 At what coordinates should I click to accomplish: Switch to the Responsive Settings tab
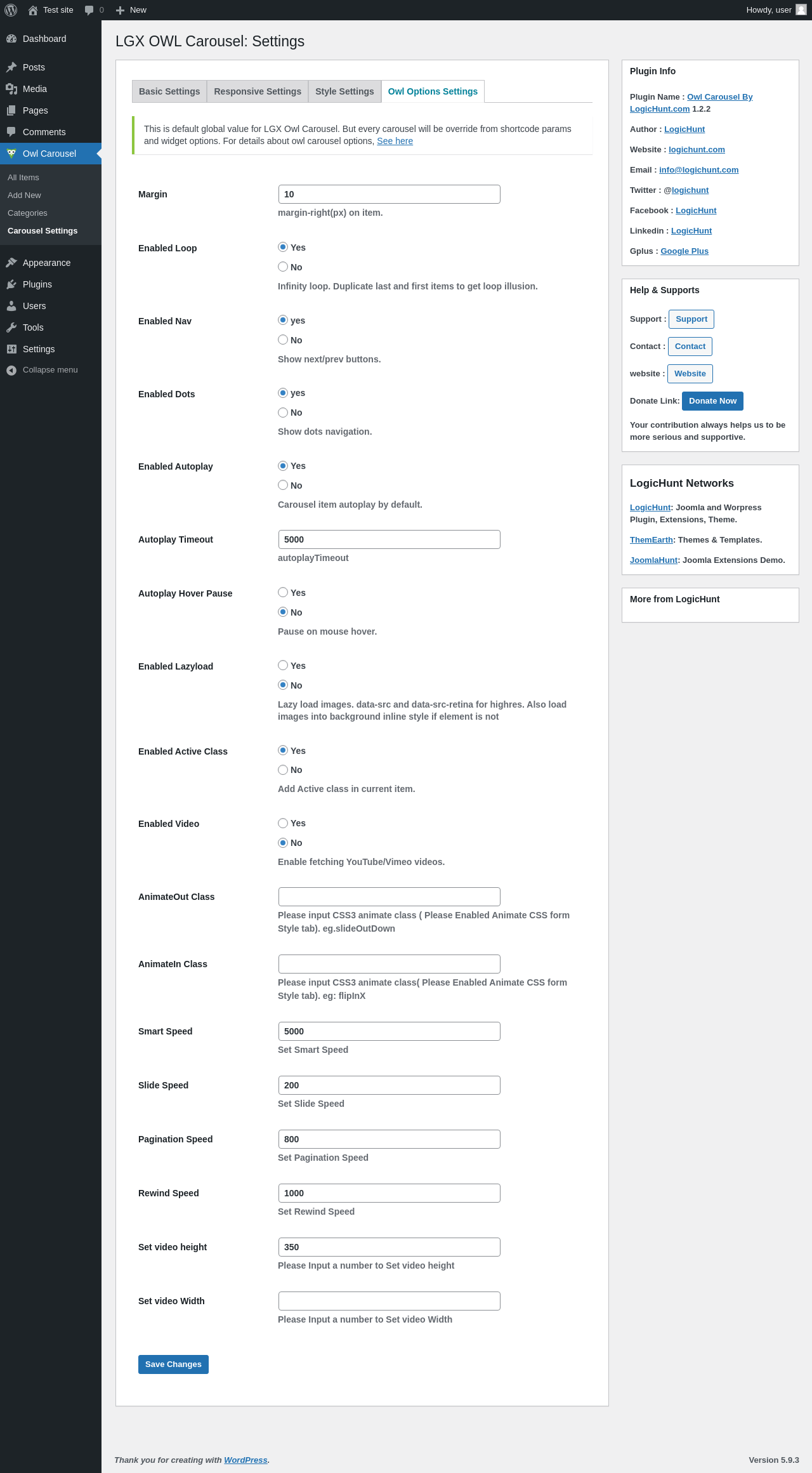[258, 91]
